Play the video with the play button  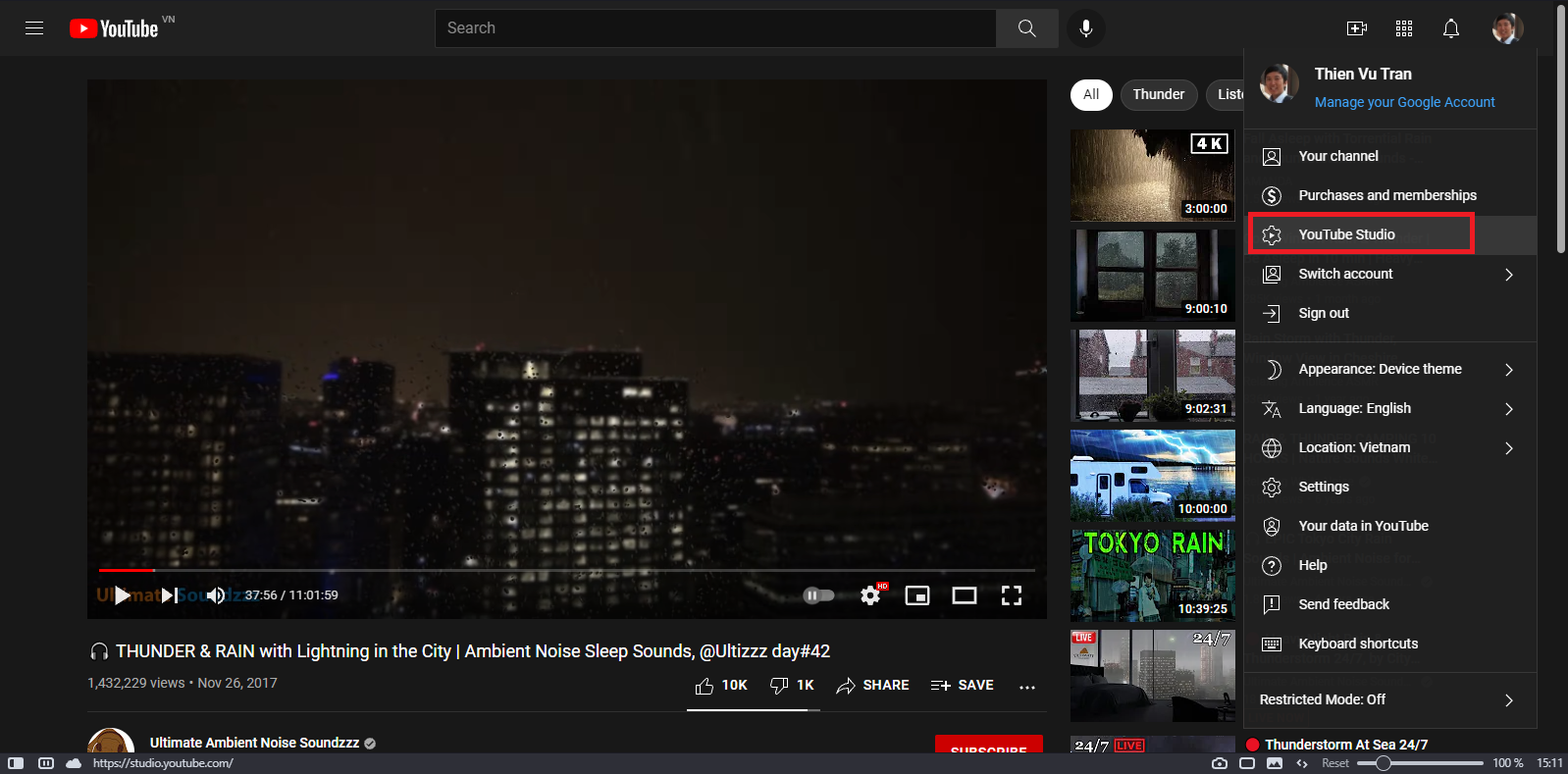click(x=122, y=595)
